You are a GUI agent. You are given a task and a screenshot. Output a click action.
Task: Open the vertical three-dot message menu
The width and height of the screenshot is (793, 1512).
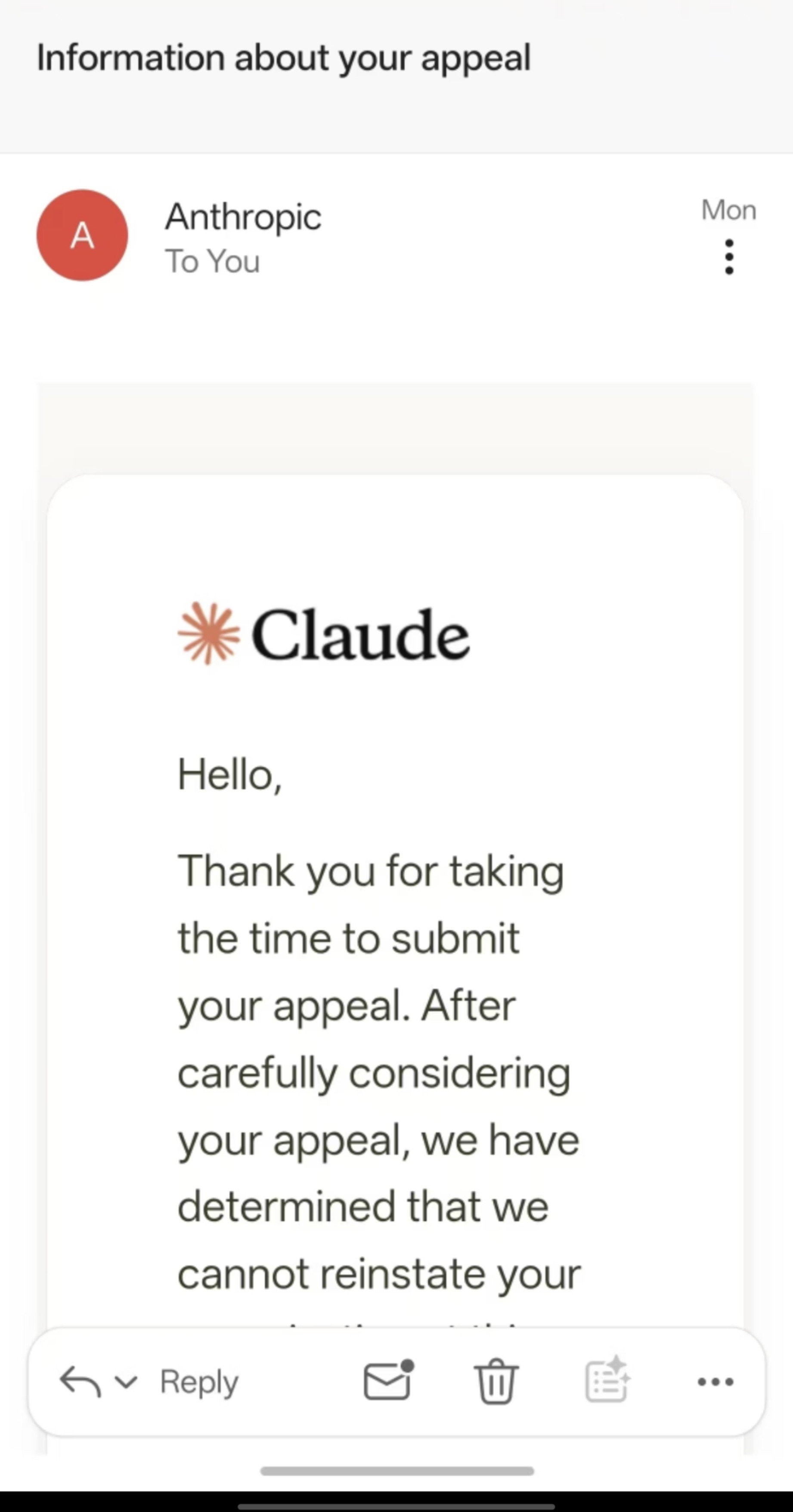click(729, 257)
